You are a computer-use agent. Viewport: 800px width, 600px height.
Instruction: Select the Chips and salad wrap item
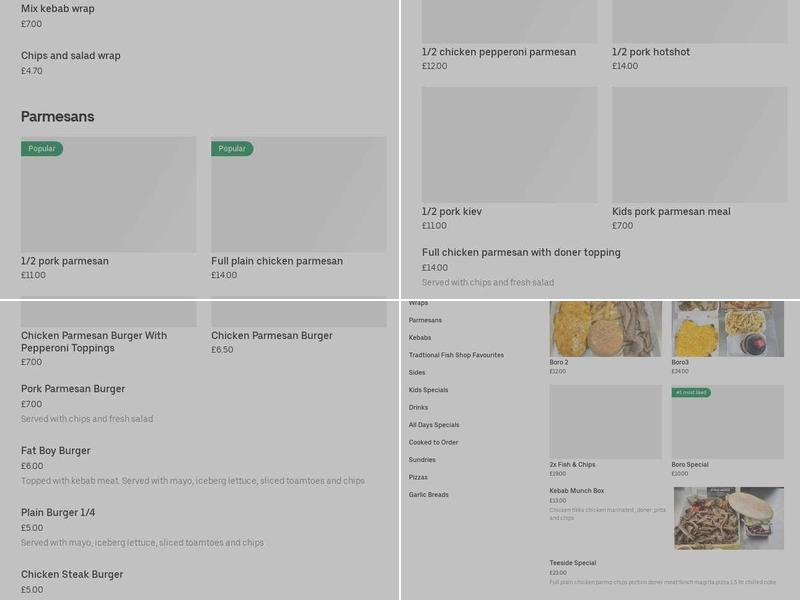click(71, 56)
